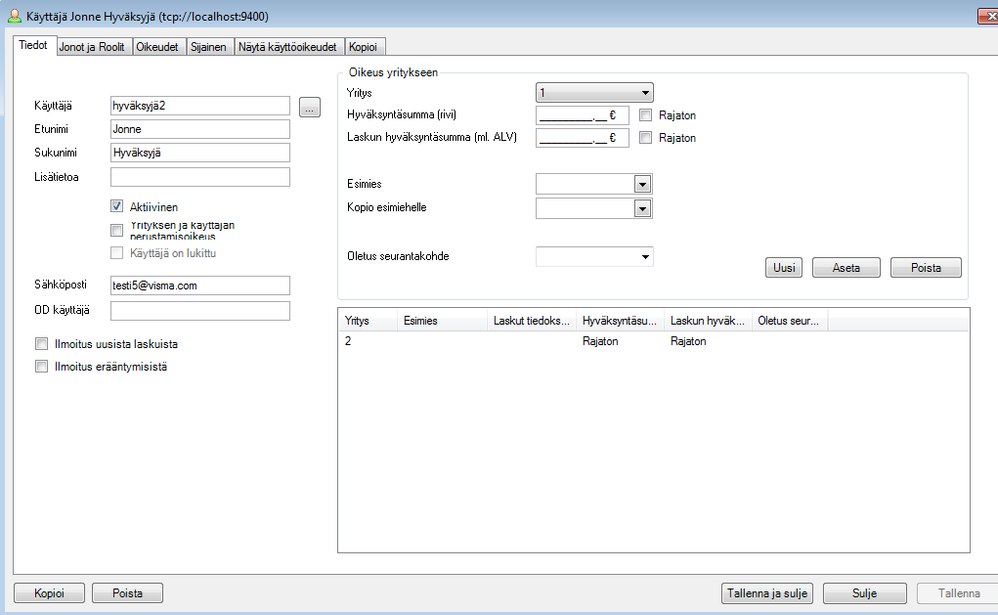Screen dimensions: 998x615
Task: Enable Yrityksen ja käyttäjän perustamisoikeus checkbox
Action: pyautogui.click(x=116, y=230)
